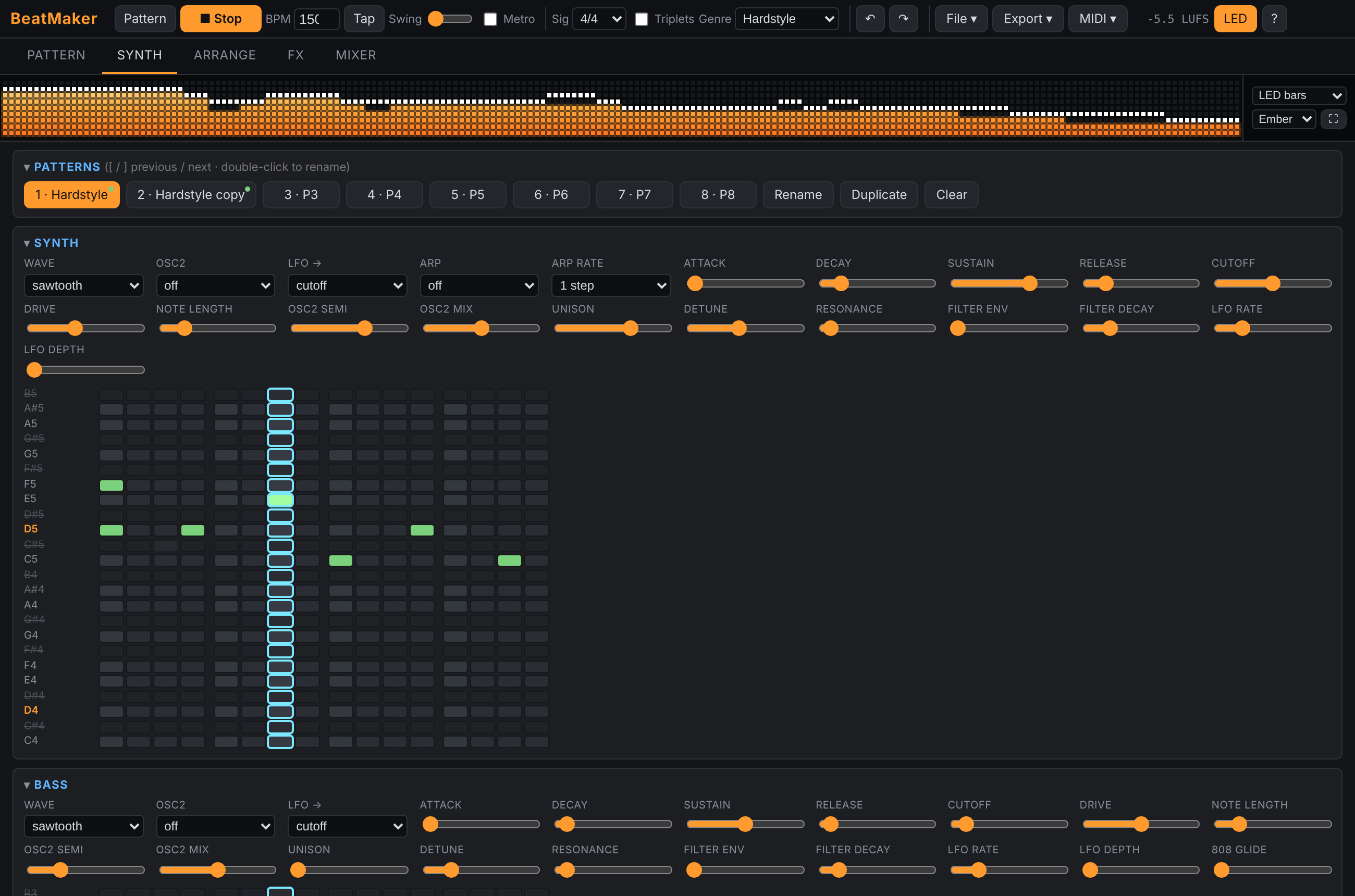
Task: Open the help question mark button
Action: point(1274,19)
